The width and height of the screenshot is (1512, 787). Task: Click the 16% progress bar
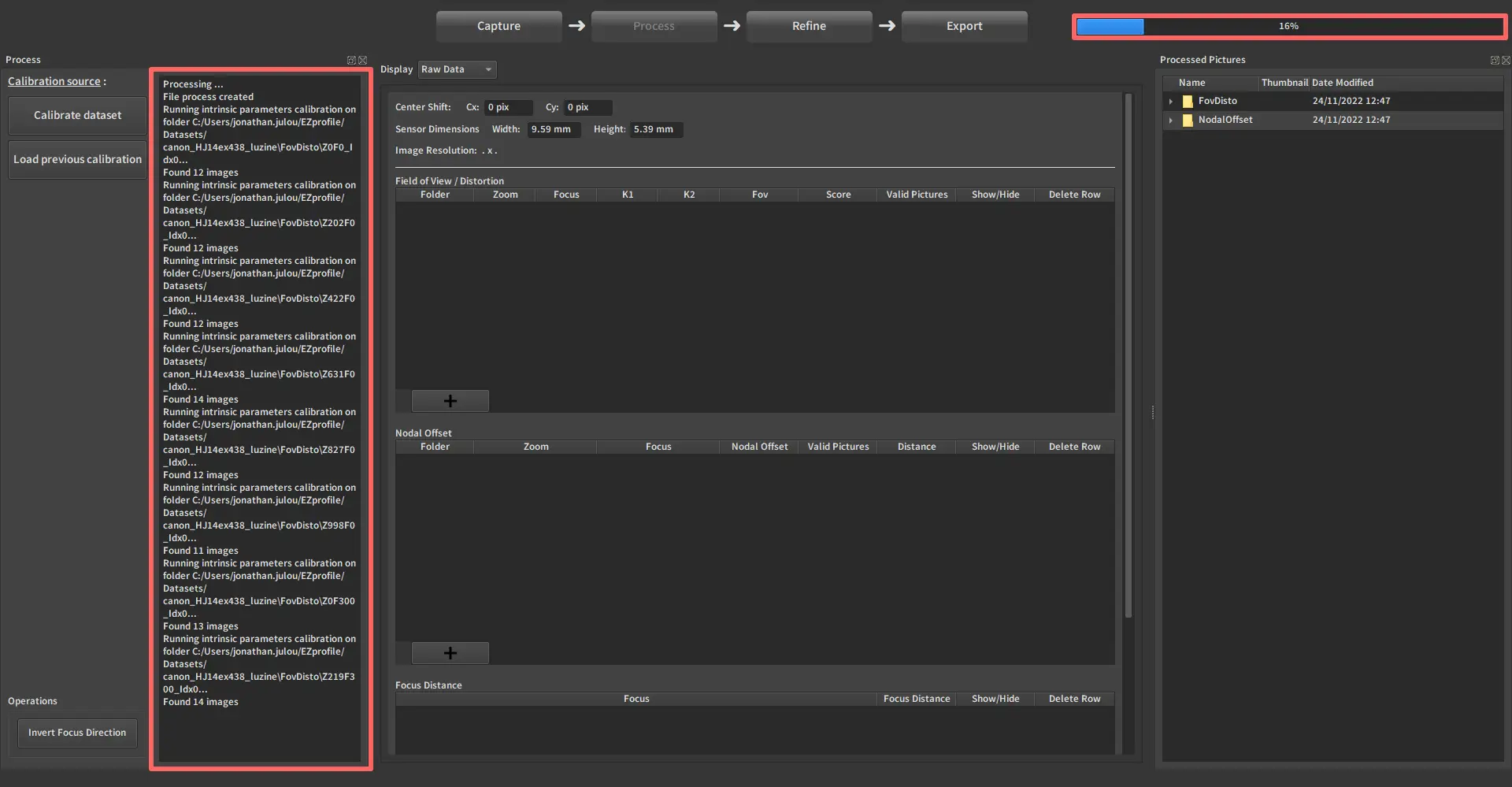tap(1289, 27)
